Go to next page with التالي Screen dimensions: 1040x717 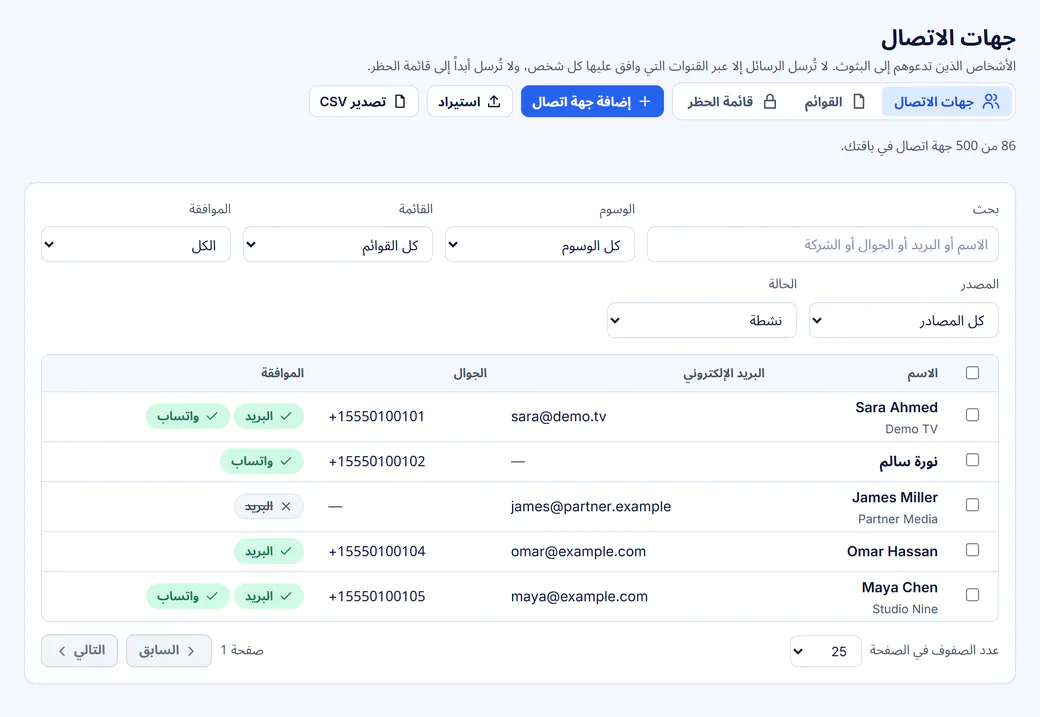pos(80,651)
